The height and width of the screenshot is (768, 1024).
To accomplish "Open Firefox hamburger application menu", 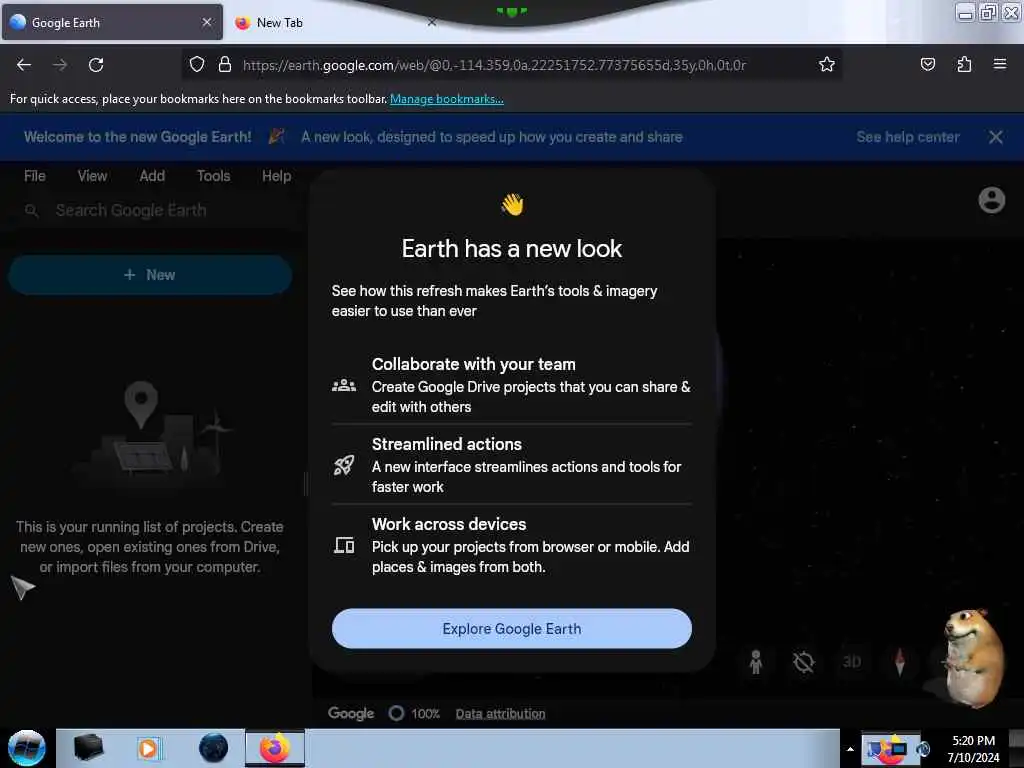I will 1000,64.
